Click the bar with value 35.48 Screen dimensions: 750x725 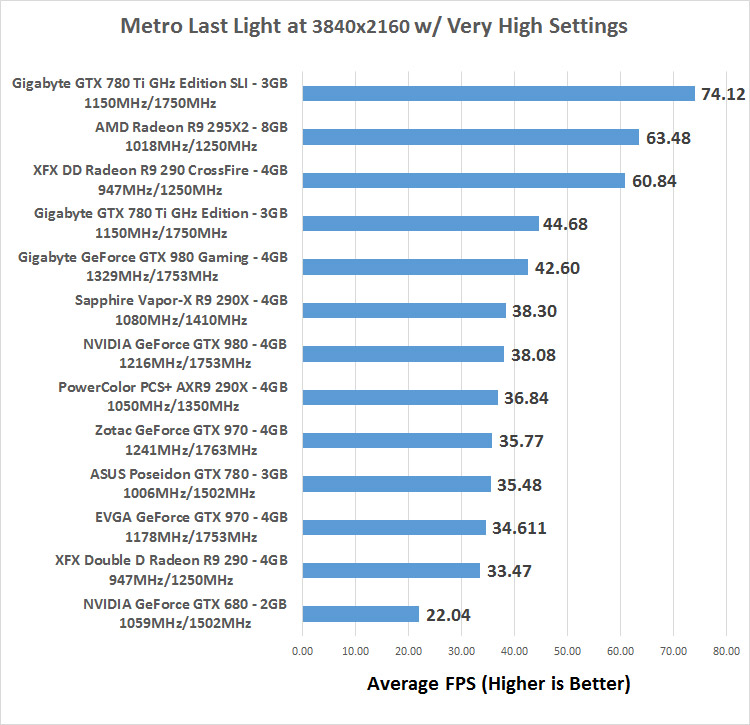point(397,484)
